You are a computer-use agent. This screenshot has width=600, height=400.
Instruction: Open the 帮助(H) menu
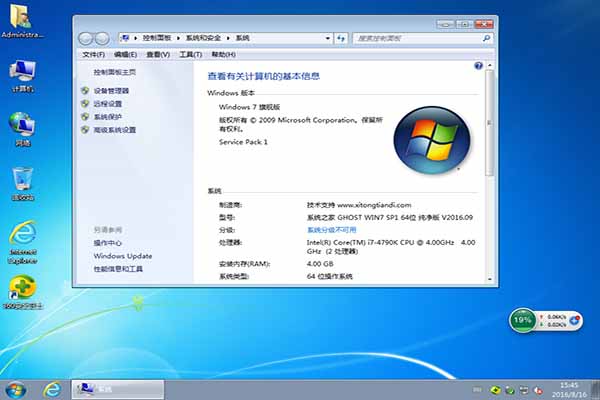pos(223,54)
